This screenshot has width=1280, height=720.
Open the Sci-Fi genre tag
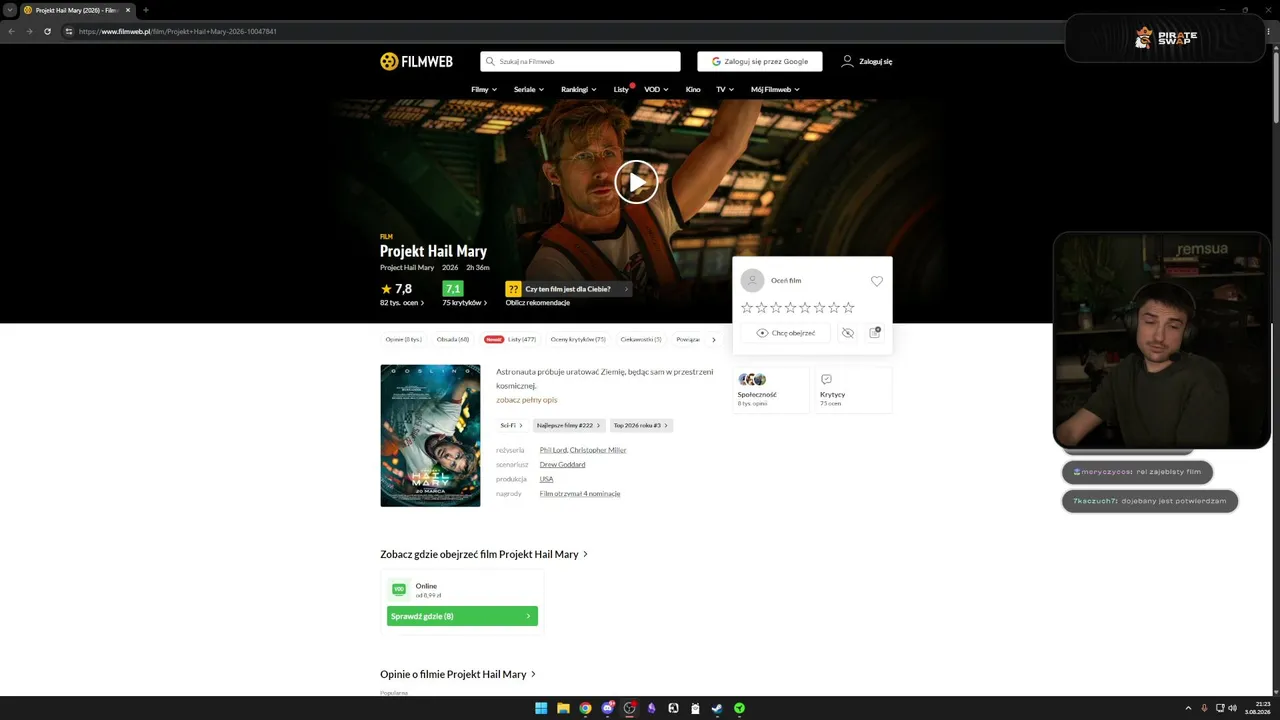click(x=511, y=426)
